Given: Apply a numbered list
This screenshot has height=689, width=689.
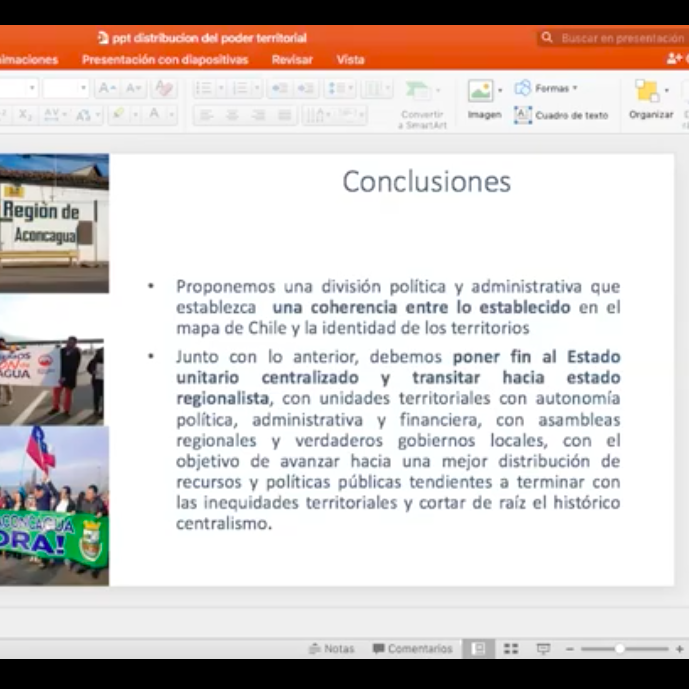Looking at the screenshot, I should pos(240,88).
